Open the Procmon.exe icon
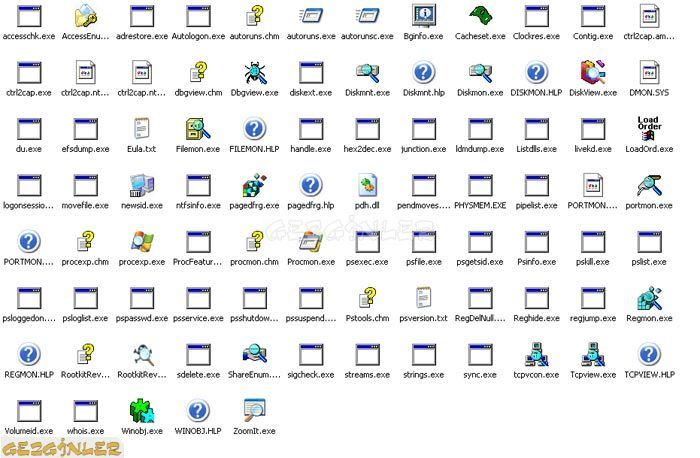The width and height of the screenshot is (700, 458). (x=311, y=241)
